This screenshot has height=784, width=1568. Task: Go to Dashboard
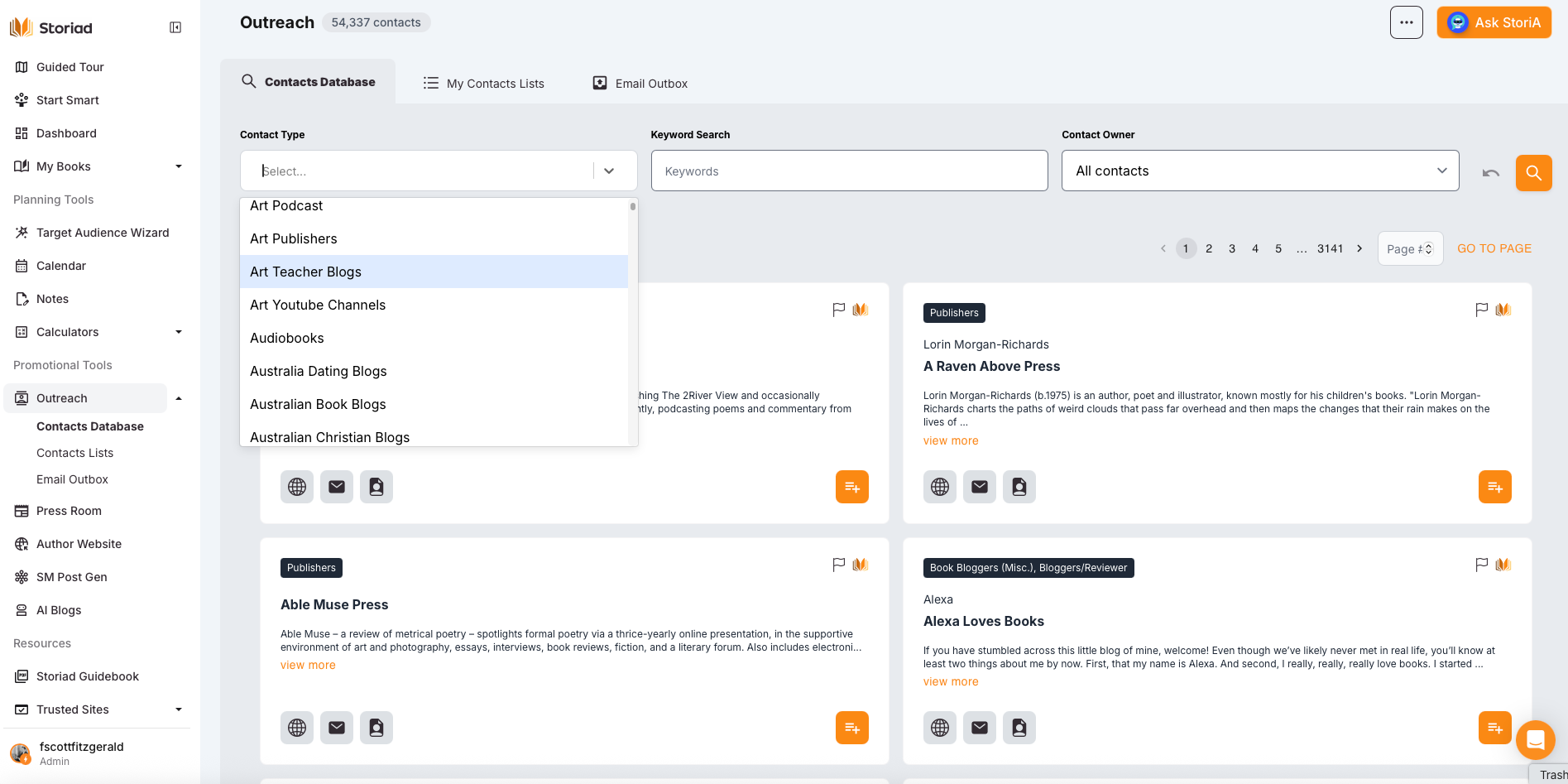(x=66, y=133)
